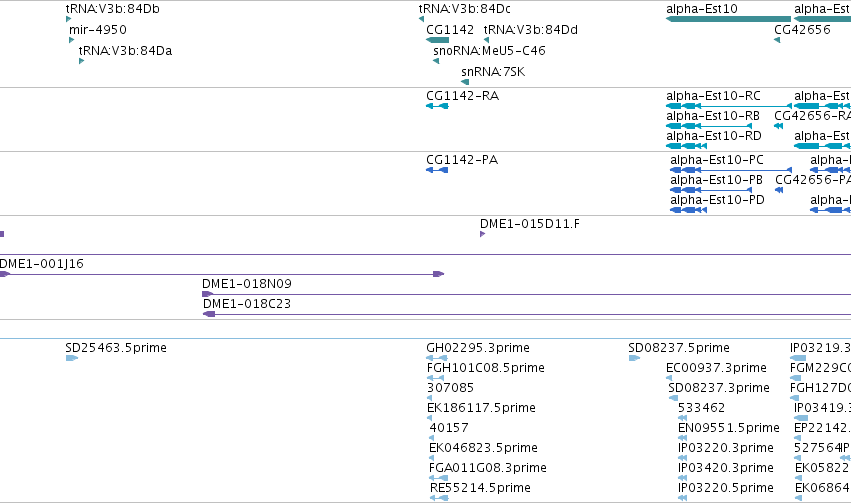This screenshot has height=503, width=851.
Task: Click the DME1-015D11.F marker arrow
Action: click(x=482, y=234)
